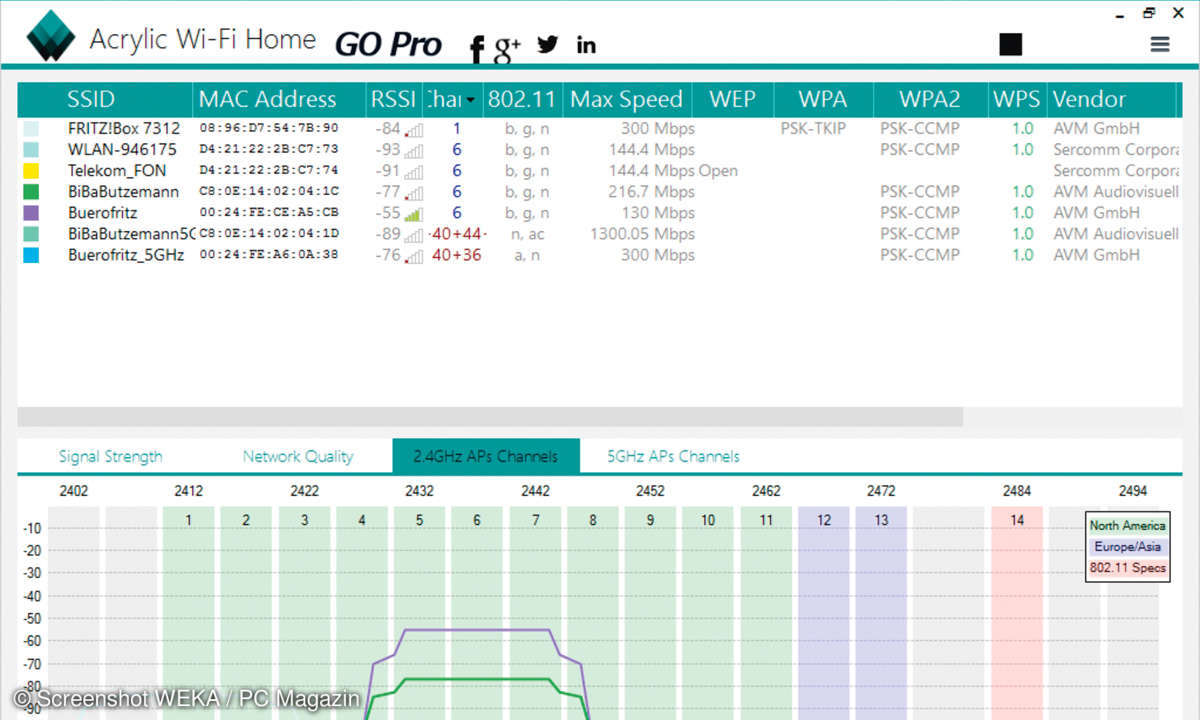1200x720 pixels.
Task: Select the 2.4GHz APs Channels tab
Action: click(486, 456)
